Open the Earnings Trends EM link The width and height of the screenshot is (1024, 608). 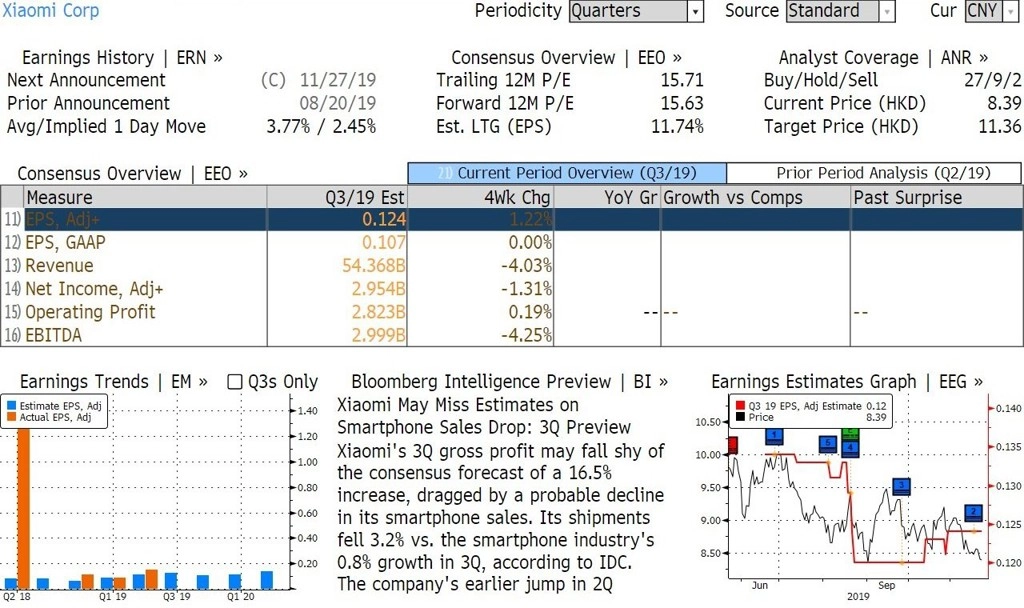[x=114, y=382]
